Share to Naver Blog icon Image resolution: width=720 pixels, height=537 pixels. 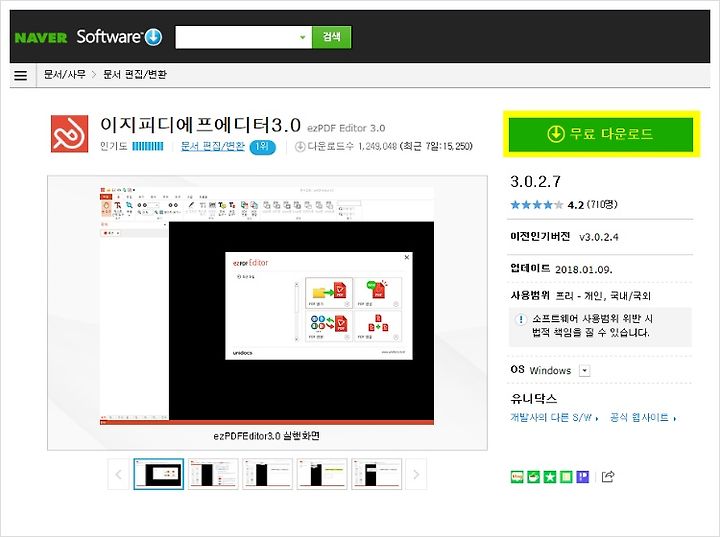tap(517, 477)
